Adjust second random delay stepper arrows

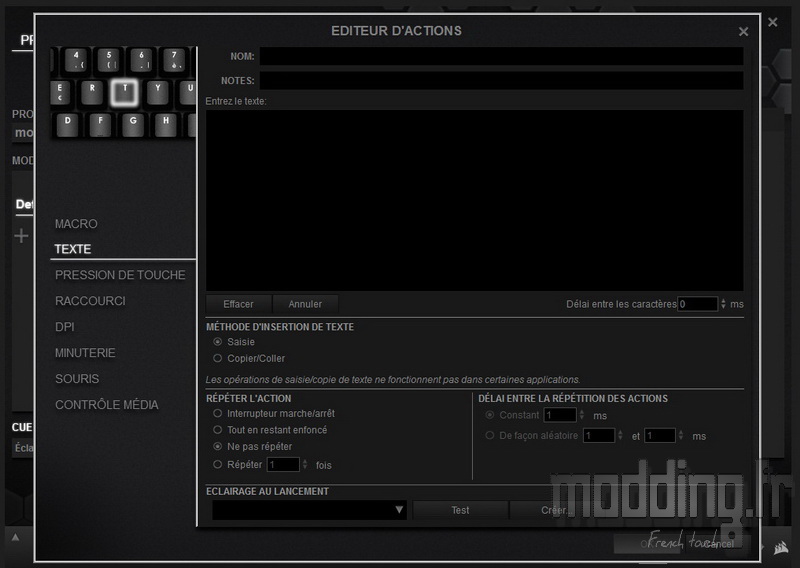[681, 435]
